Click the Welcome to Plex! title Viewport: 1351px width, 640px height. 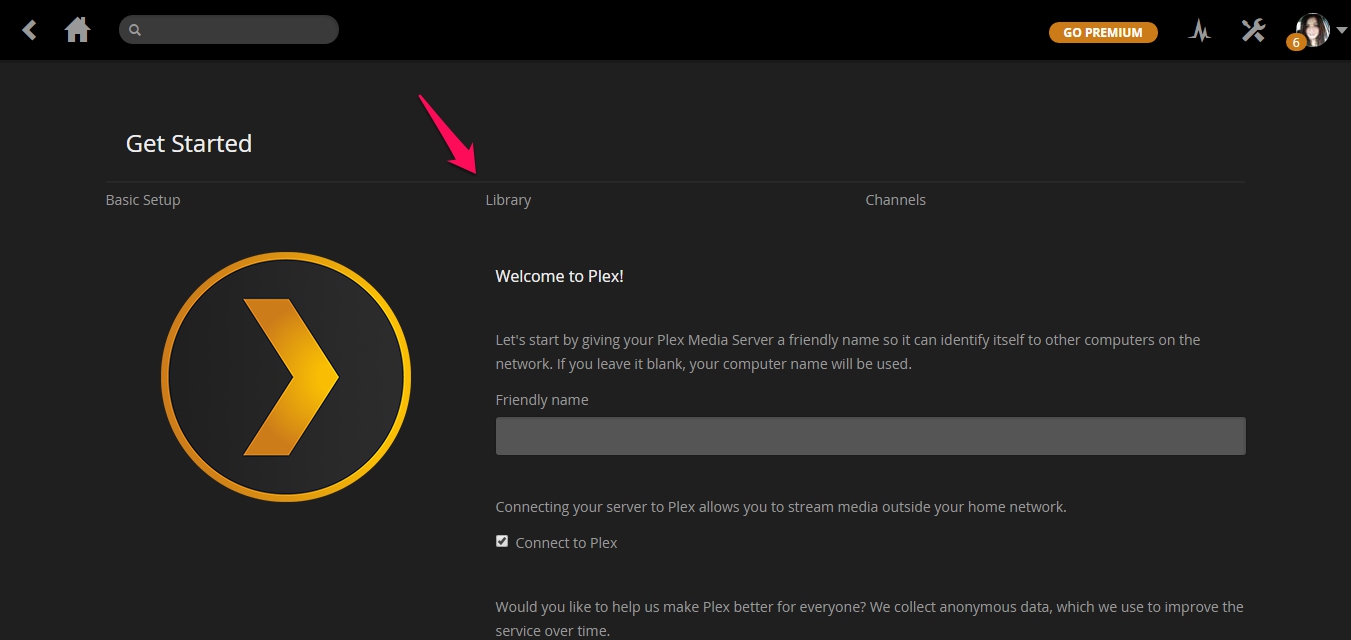coord(559,276)
